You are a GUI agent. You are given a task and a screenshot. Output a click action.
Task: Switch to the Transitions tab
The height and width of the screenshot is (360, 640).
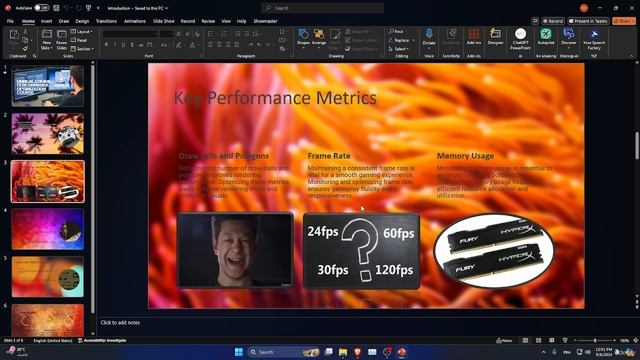106,21
